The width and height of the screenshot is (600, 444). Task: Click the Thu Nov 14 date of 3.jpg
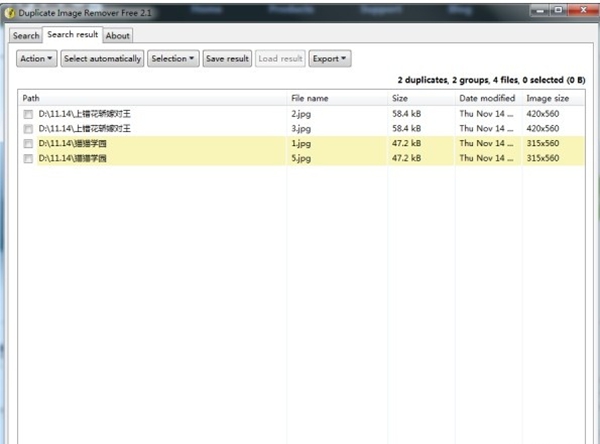tap(486, 128)
